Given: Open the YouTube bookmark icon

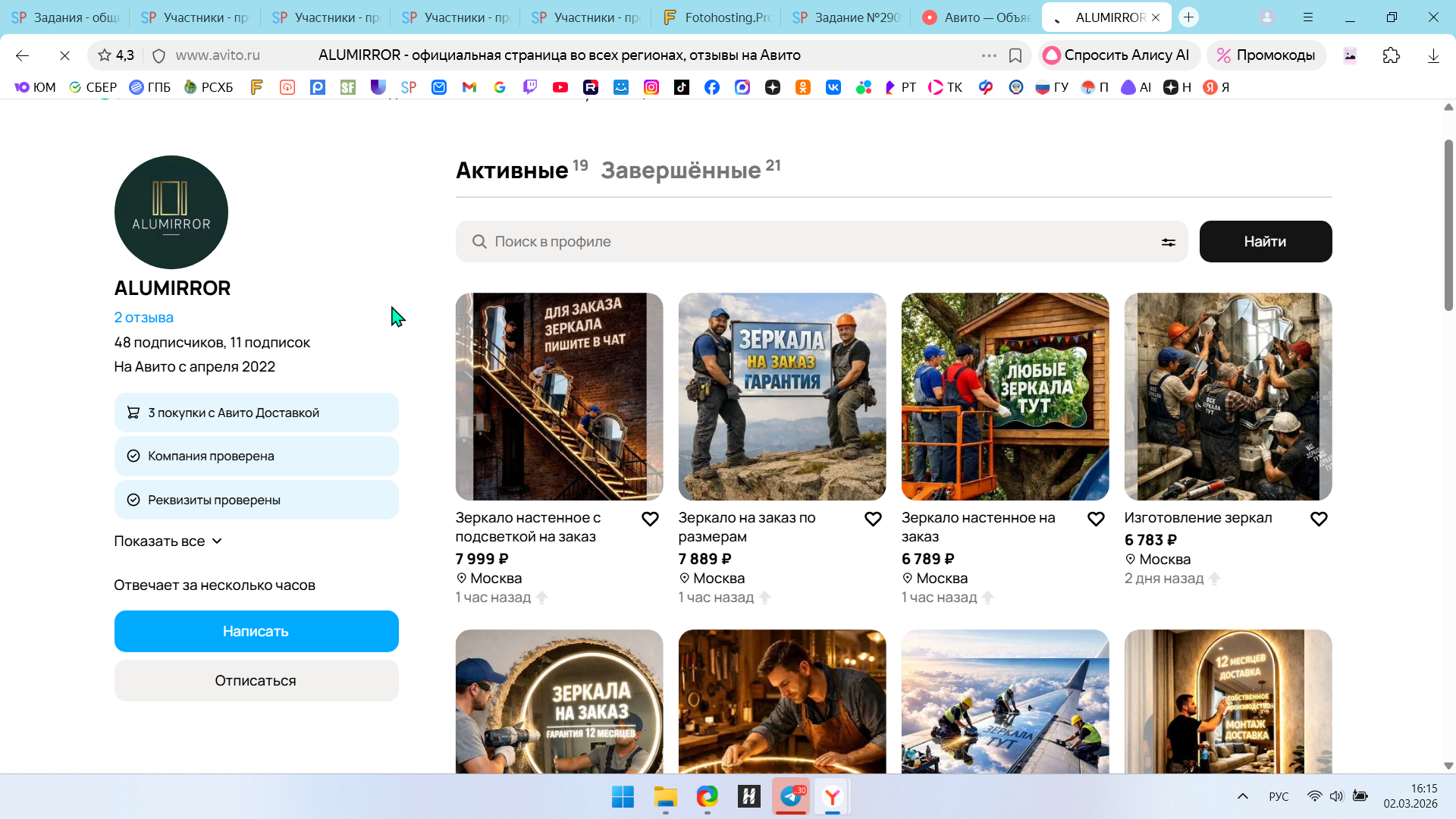Looking at the screenshot, I should (560, 87).
